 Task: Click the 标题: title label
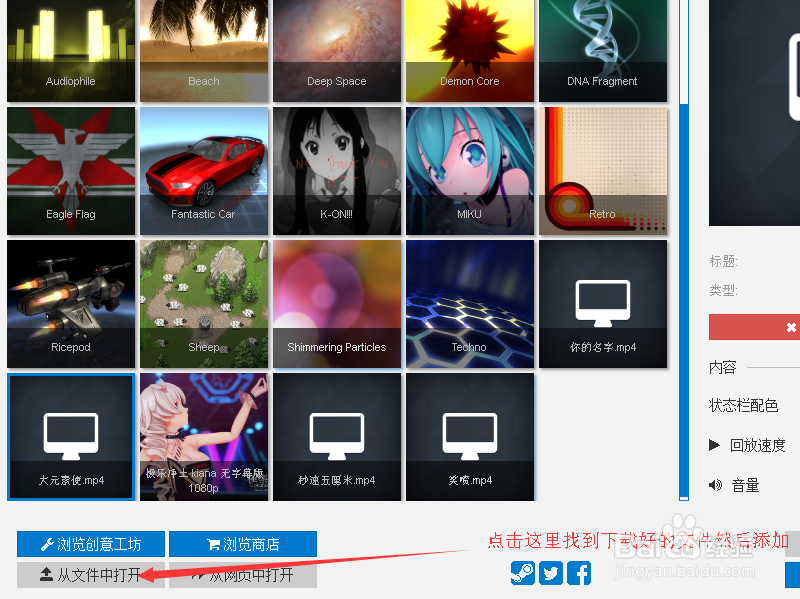coord(723,262)
